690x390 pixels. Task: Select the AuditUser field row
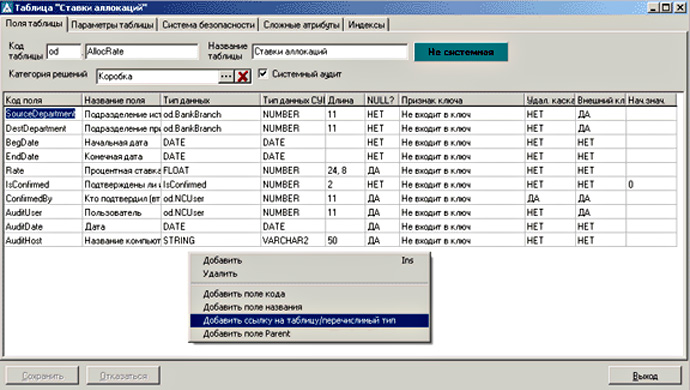coord(341,213)
